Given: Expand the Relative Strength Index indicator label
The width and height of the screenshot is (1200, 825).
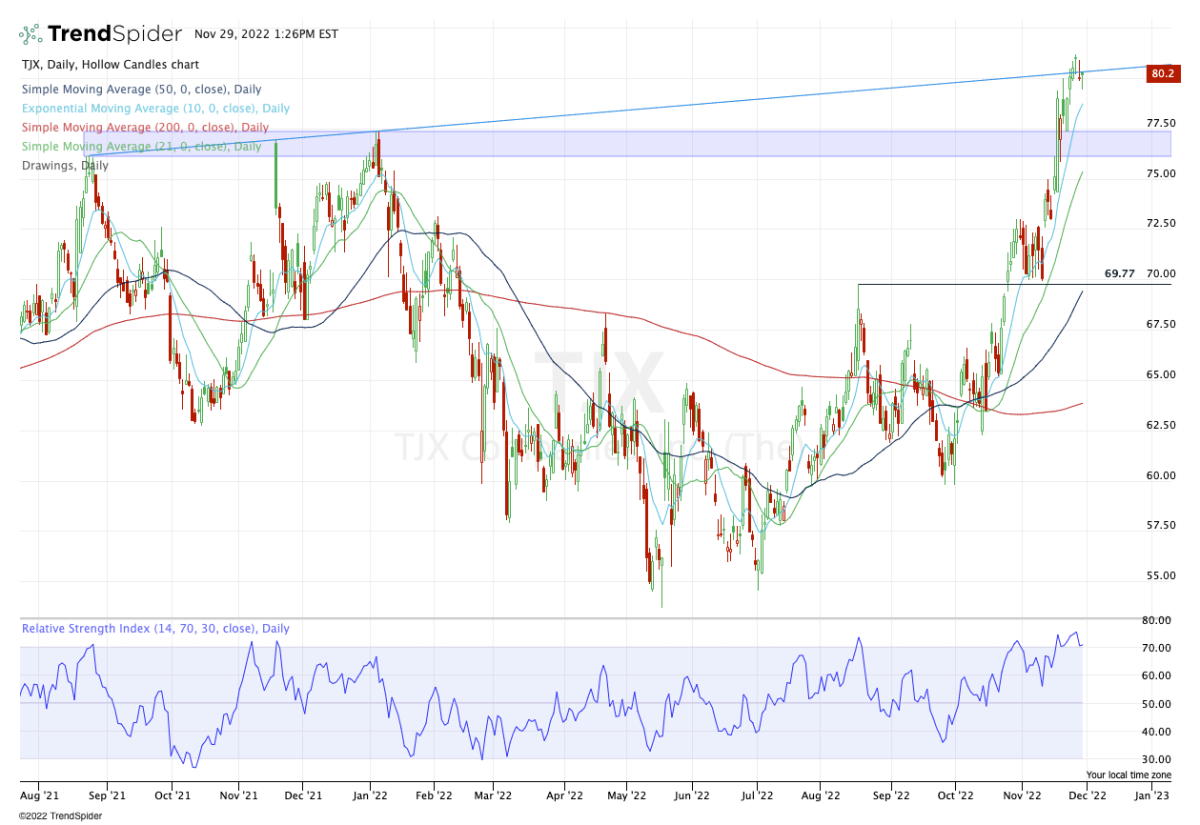Looking at the screenshot, I should [155, 629].
